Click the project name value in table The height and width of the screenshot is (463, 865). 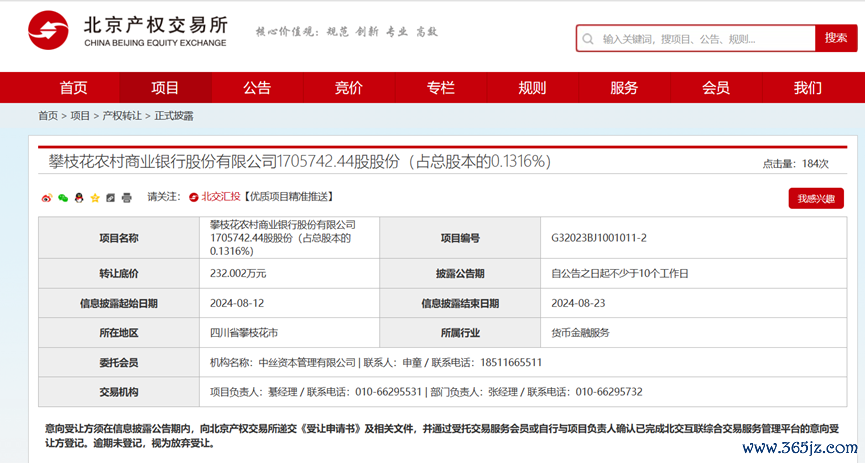pos(282,238)
